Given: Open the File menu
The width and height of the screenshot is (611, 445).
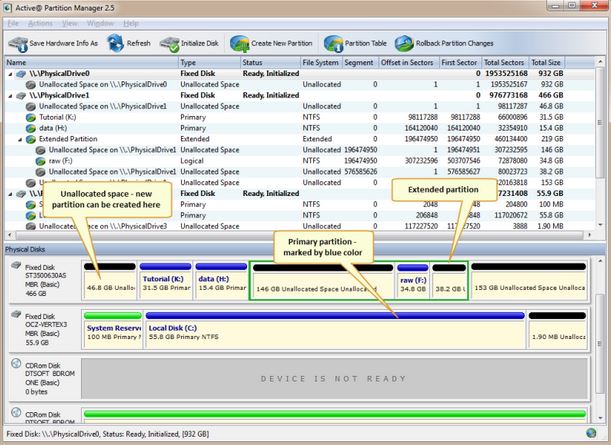Looking at the screenshot, I should pyautogui.click(x=13, y=23).
